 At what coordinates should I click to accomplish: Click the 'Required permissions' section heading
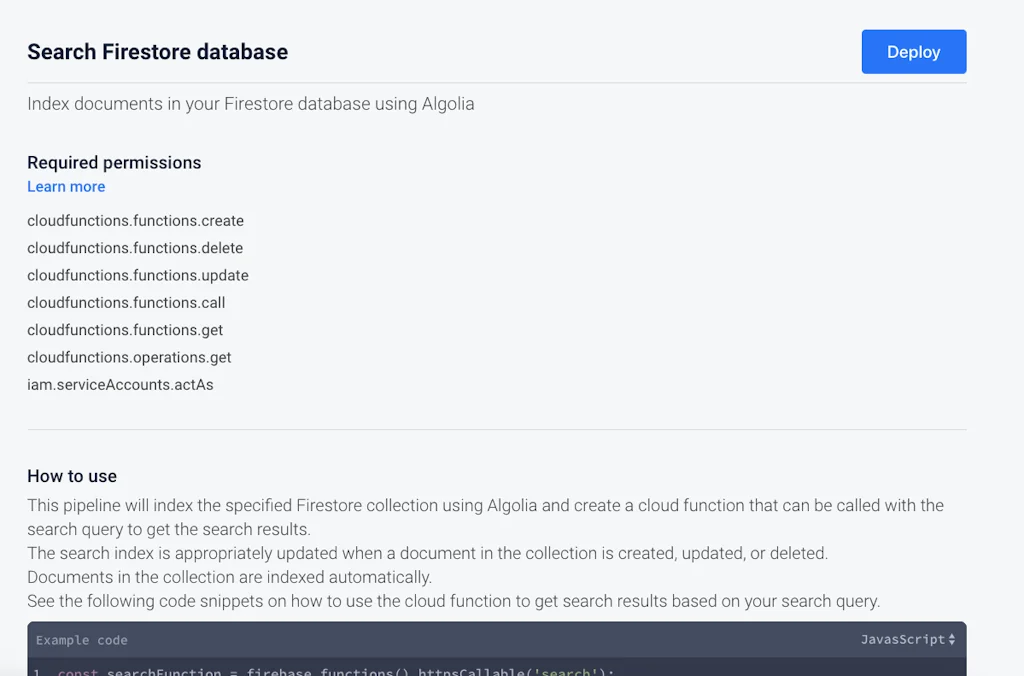pyautogui.click(x=114, y=162)
